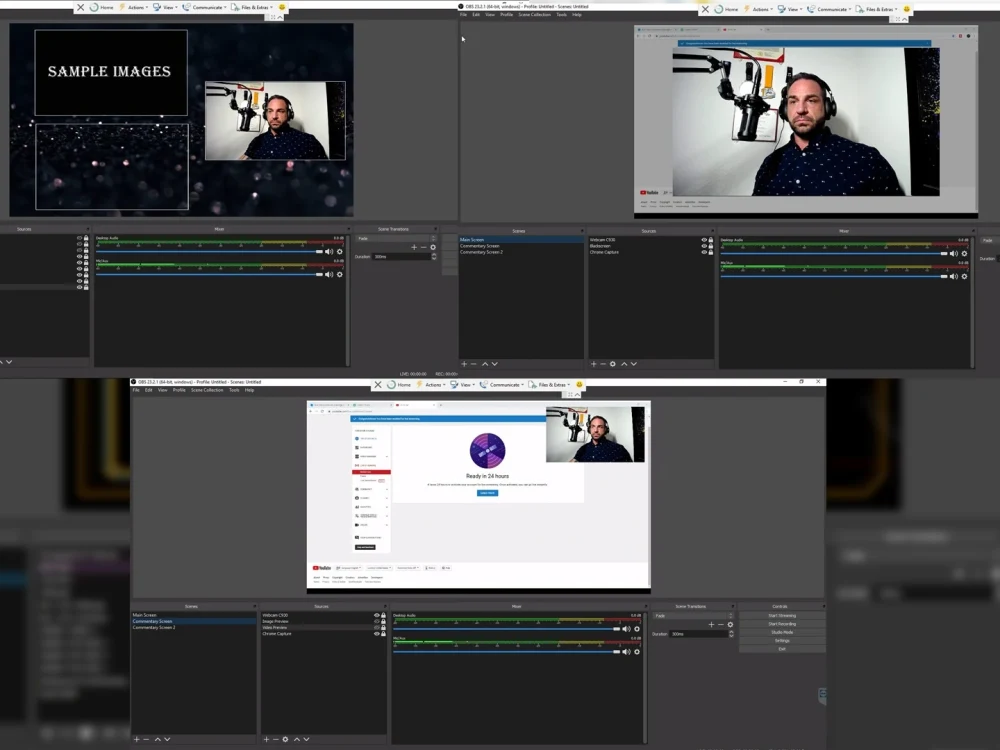Open transition properties gear in bottom OBS window
Viewport: 1000px width, 750px height.
730,624
